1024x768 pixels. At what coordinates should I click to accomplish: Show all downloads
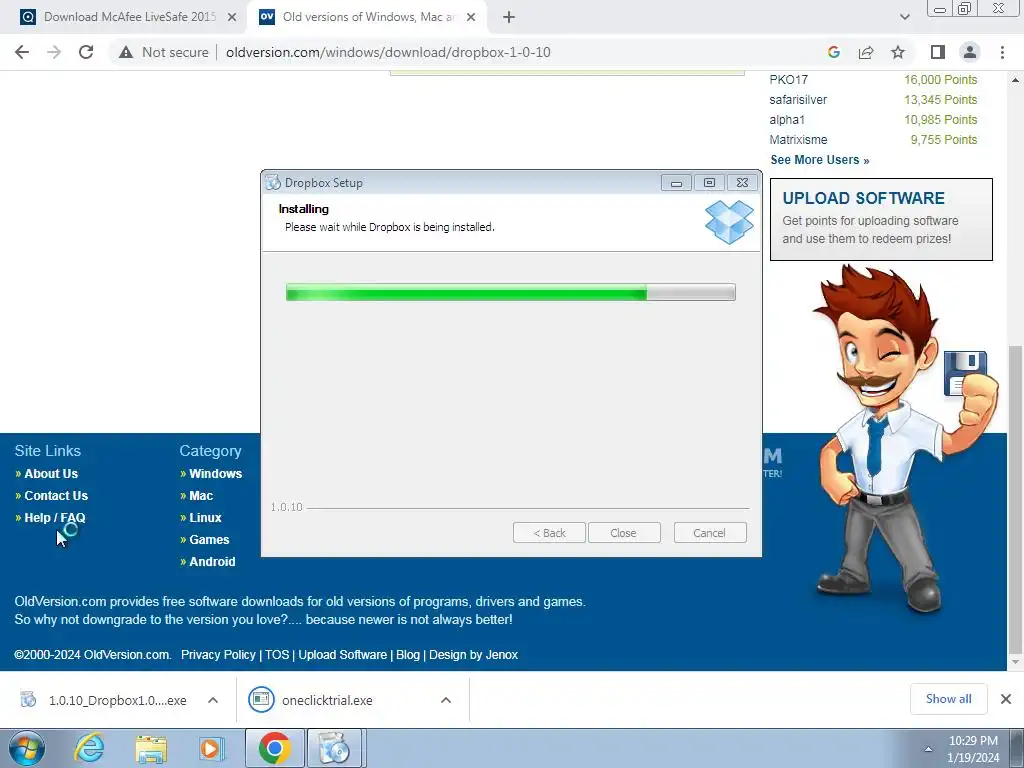point(948,699)
